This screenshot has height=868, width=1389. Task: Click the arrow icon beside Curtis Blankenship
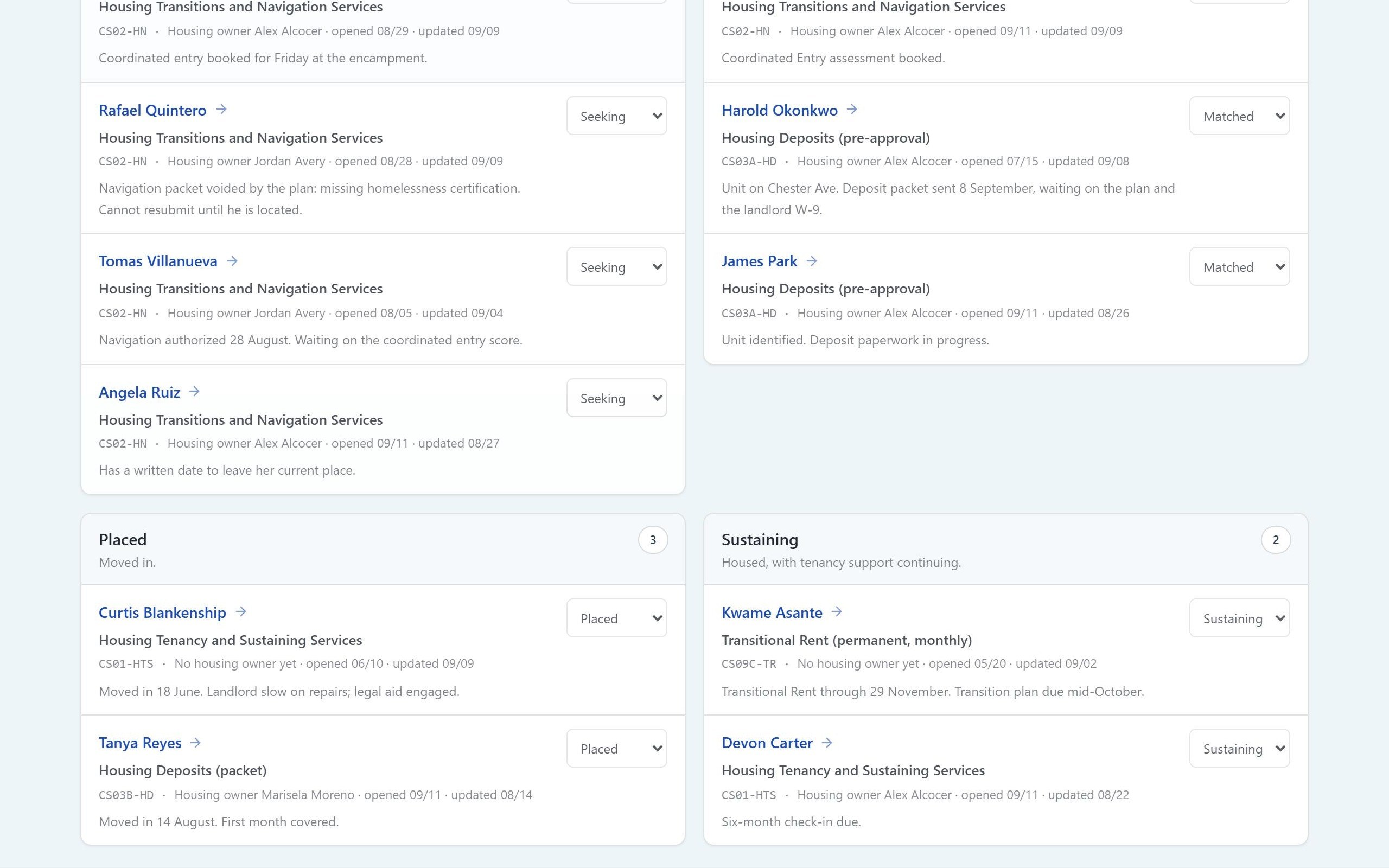(241, 612)
